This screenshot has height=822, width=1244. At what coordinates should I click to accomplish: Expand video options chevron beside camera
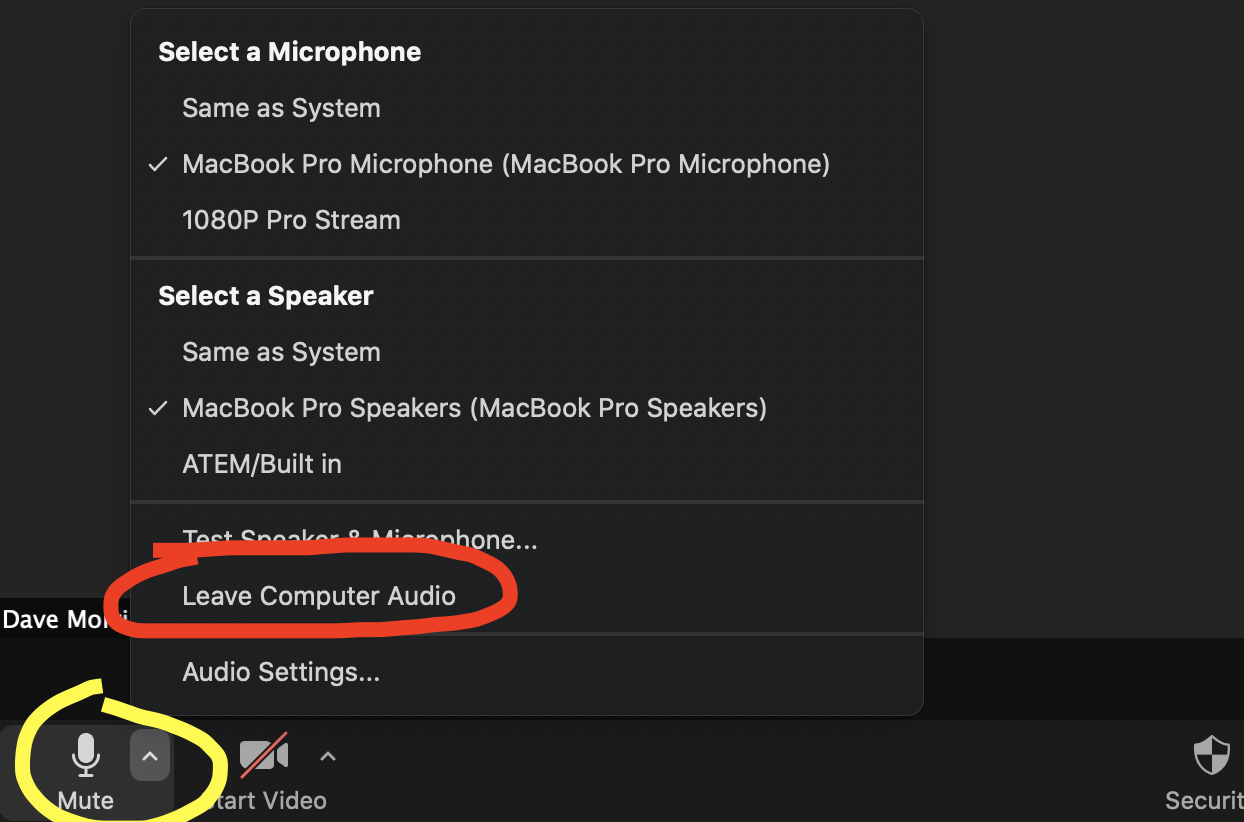pos(328,756)
